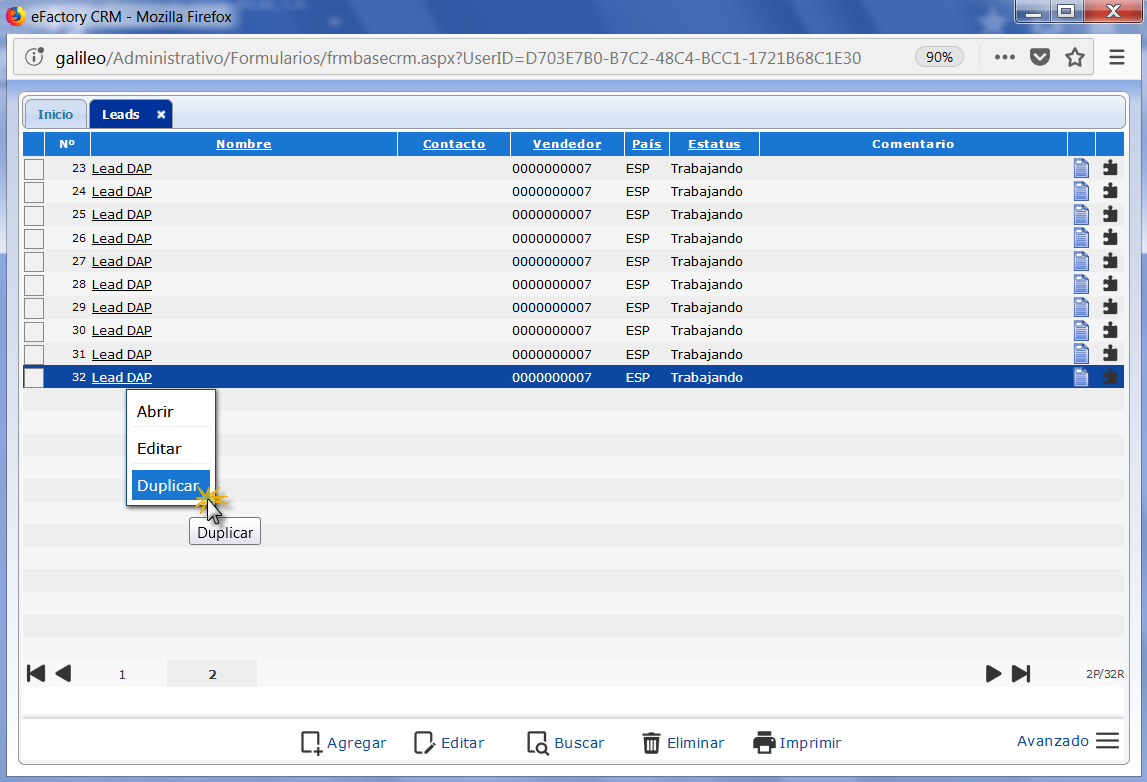Check the box for lead number 32
The width and height of the screenshot is (1147, 782).
[34, 377]
